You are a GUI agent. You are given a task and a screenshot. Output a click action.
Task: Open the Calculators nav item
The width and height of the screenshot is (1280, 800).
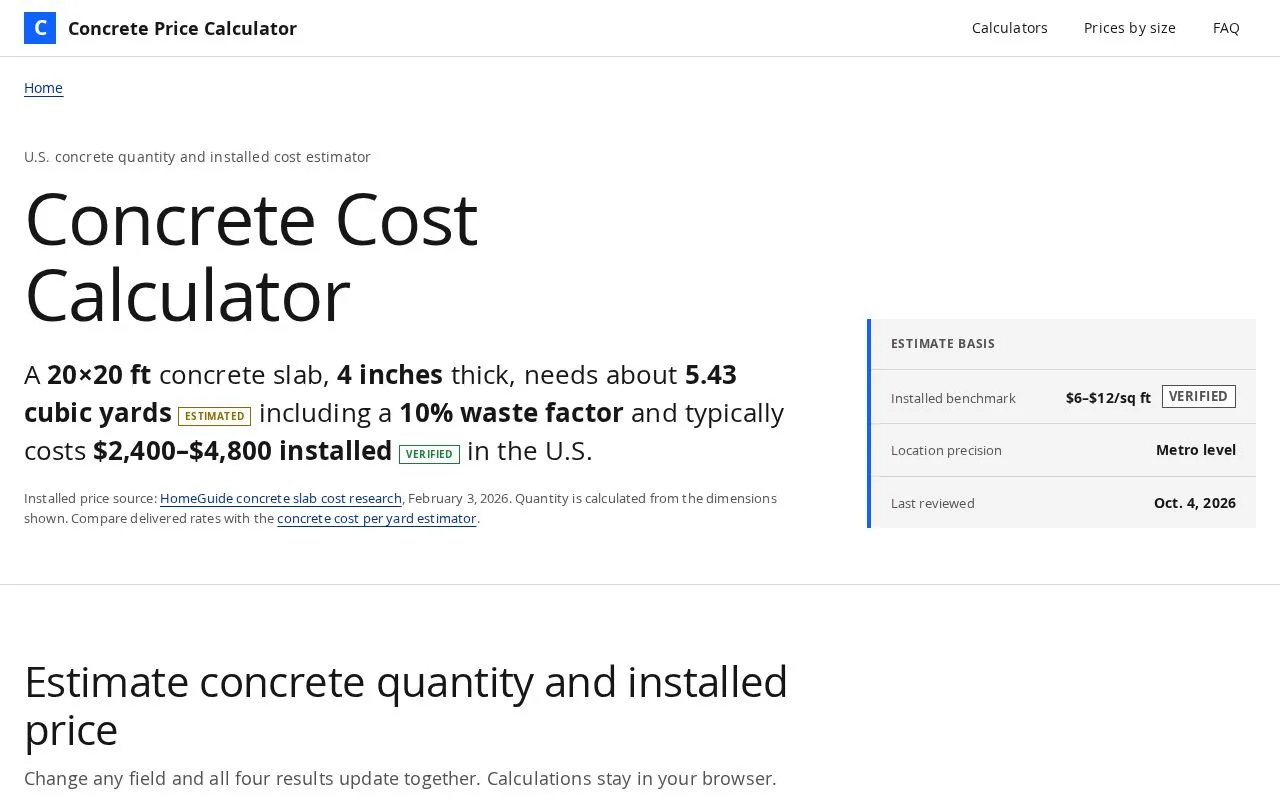1010,28
